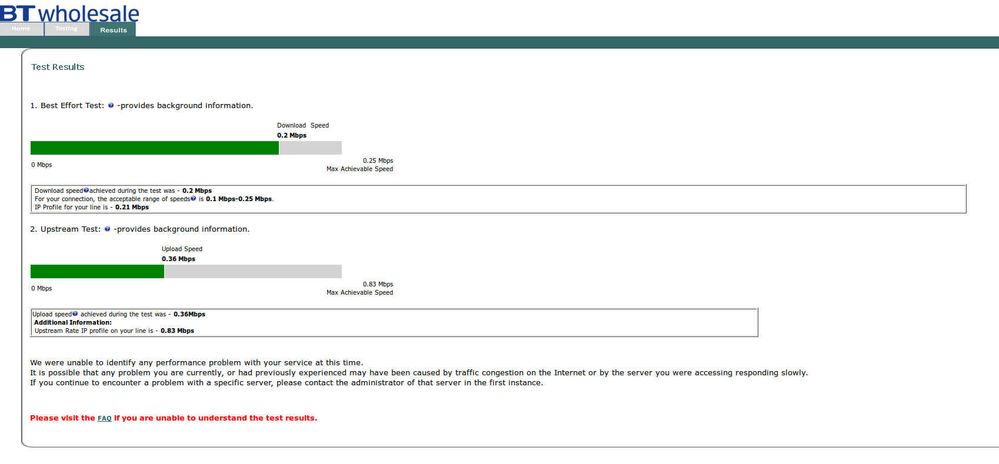999x464 pixels.
Task: Click info icon after 'acceptable range of speeds'
Action: (x=193, y=198)
